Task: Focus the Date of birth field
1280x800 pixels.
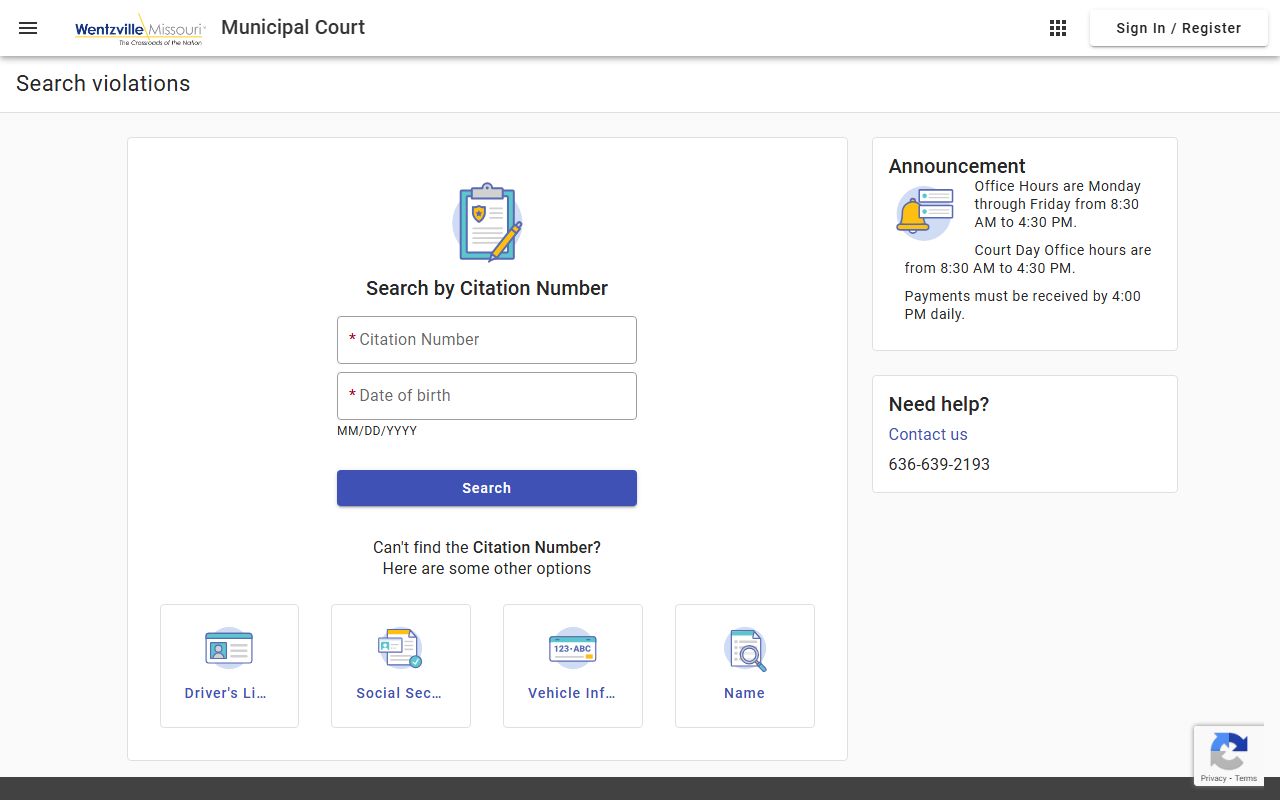Action: click(487, 396)
